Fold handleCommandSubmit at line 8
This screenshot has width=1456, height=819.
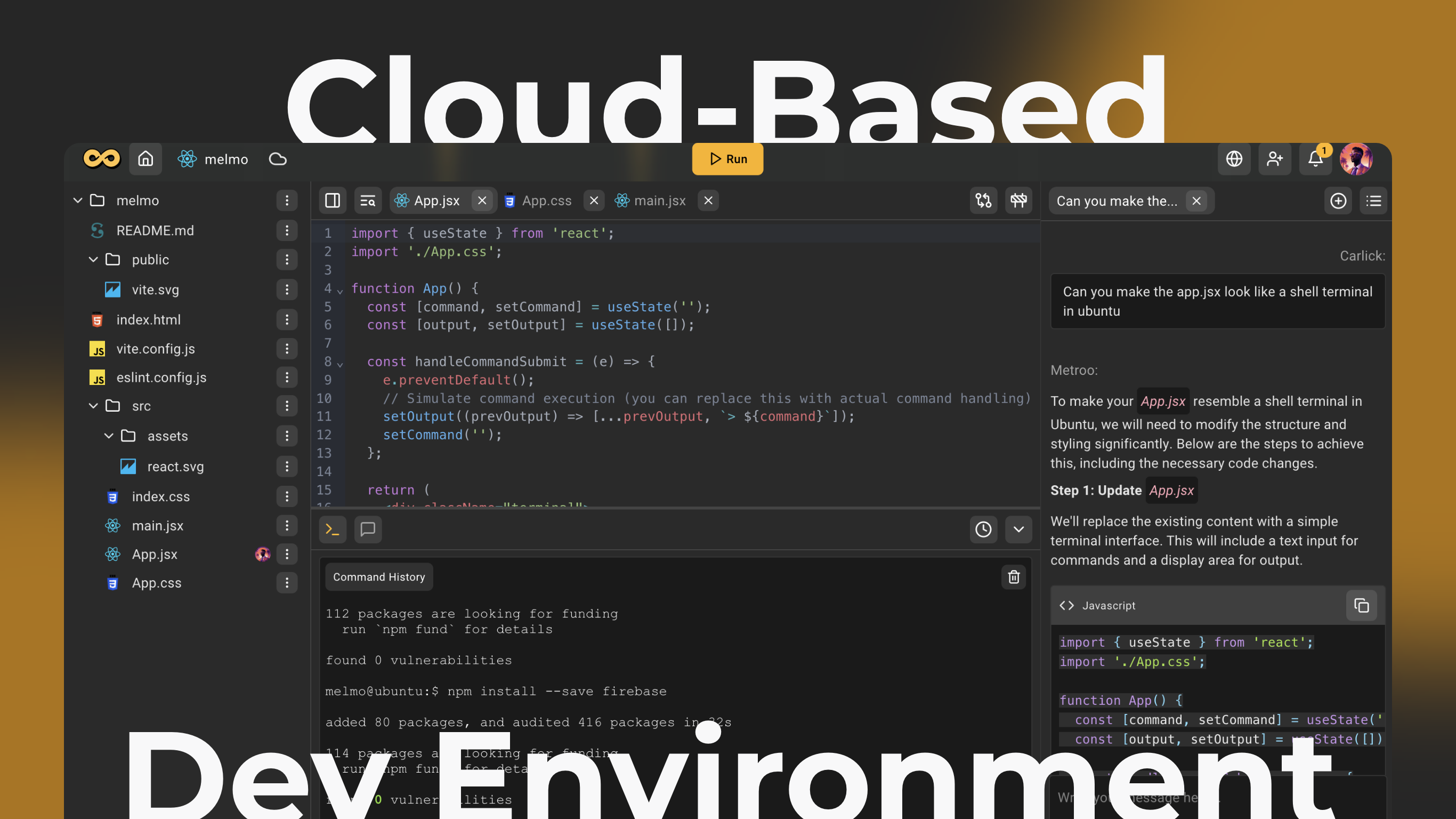point(339,364)
